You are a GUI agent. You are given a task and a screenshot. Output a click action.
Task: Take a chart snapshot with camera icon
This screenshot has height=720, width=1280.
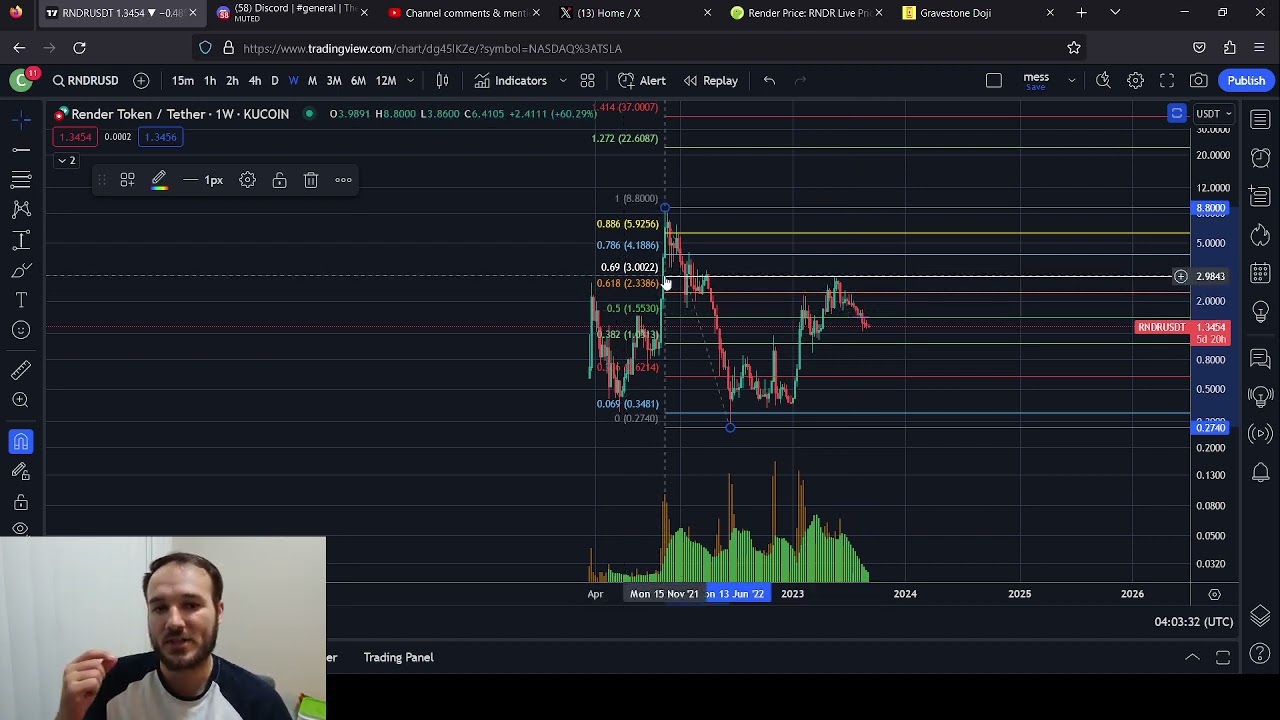(x=1199, y=80)
